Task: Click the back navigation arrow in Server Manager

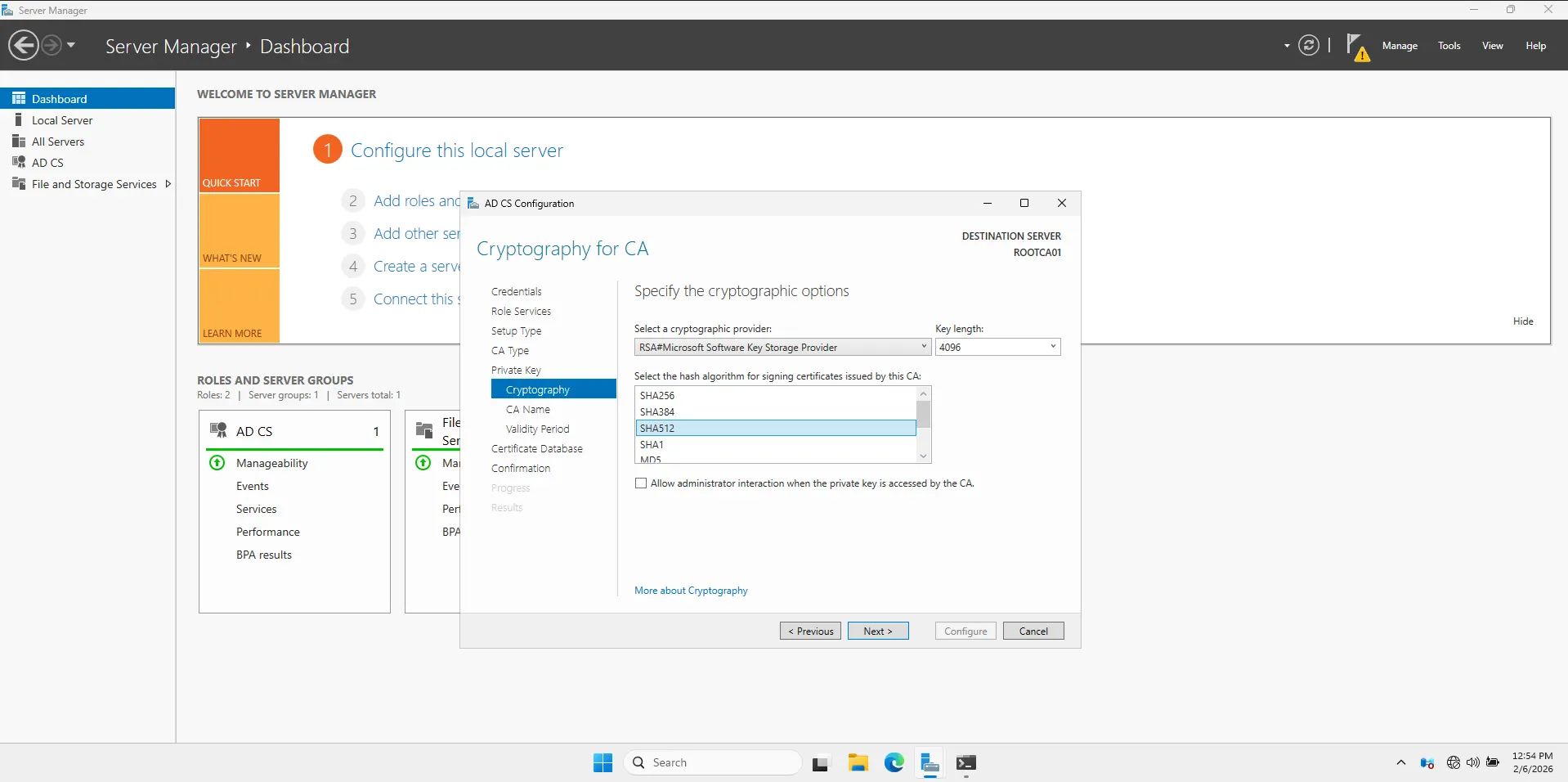Action: click(24, 45)
